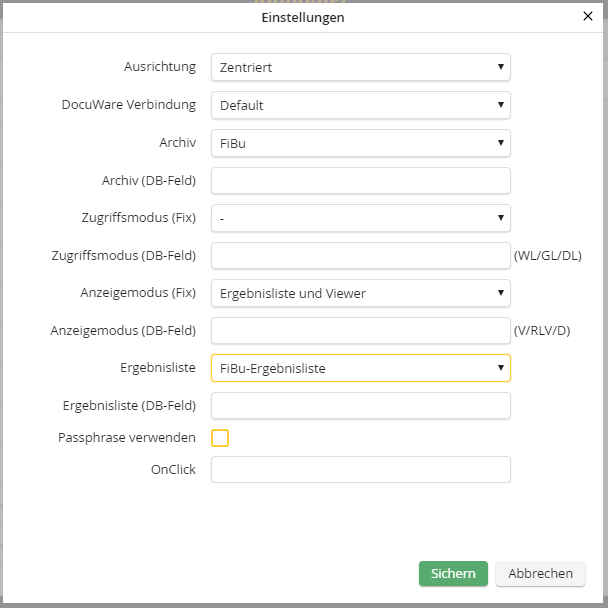Open the Ausrichtung dropdown
This screenshot has width=608, height=608.
pos(360,67)
